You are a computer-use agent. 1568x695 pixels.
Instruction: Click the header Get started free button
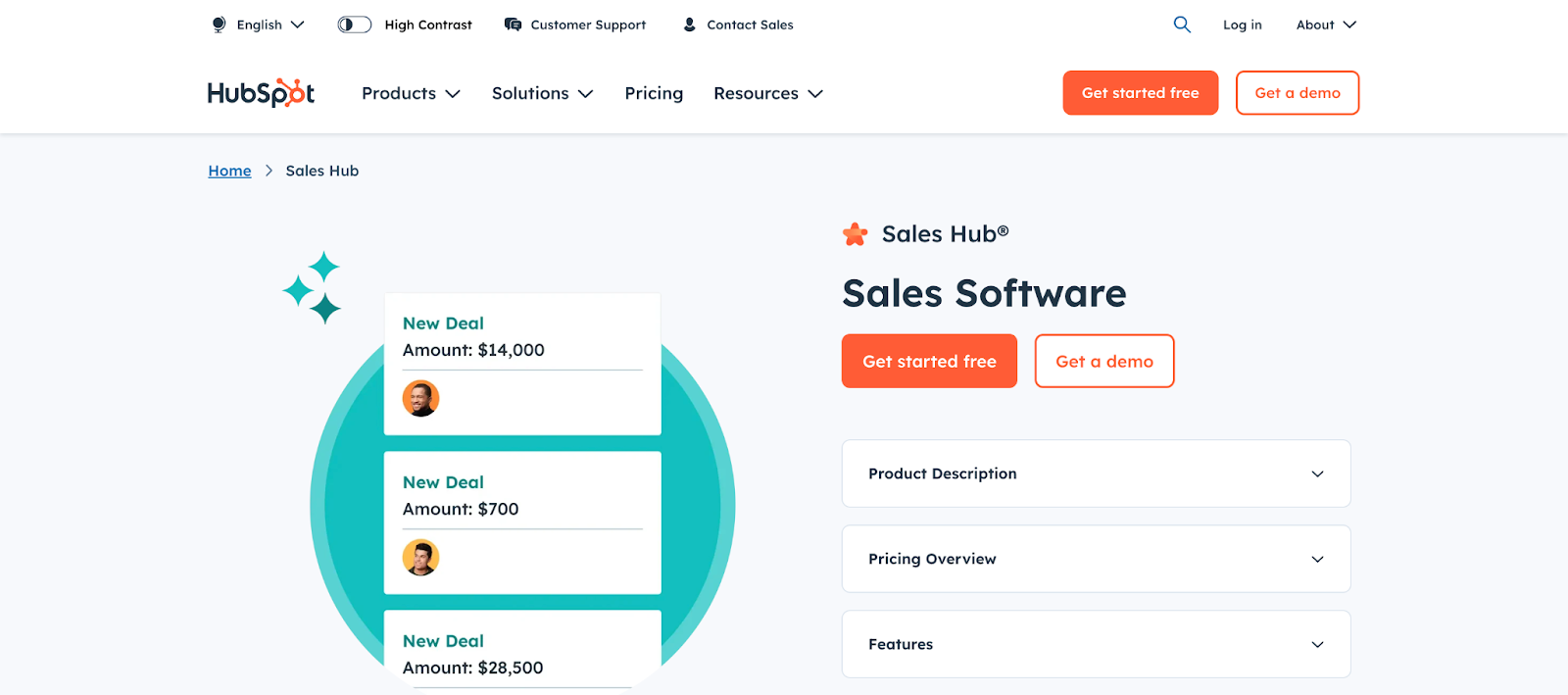pos(1140,93)
